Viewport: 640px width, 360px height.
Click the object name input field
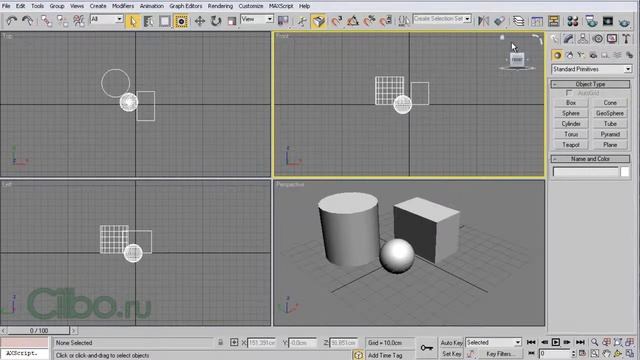585,172
